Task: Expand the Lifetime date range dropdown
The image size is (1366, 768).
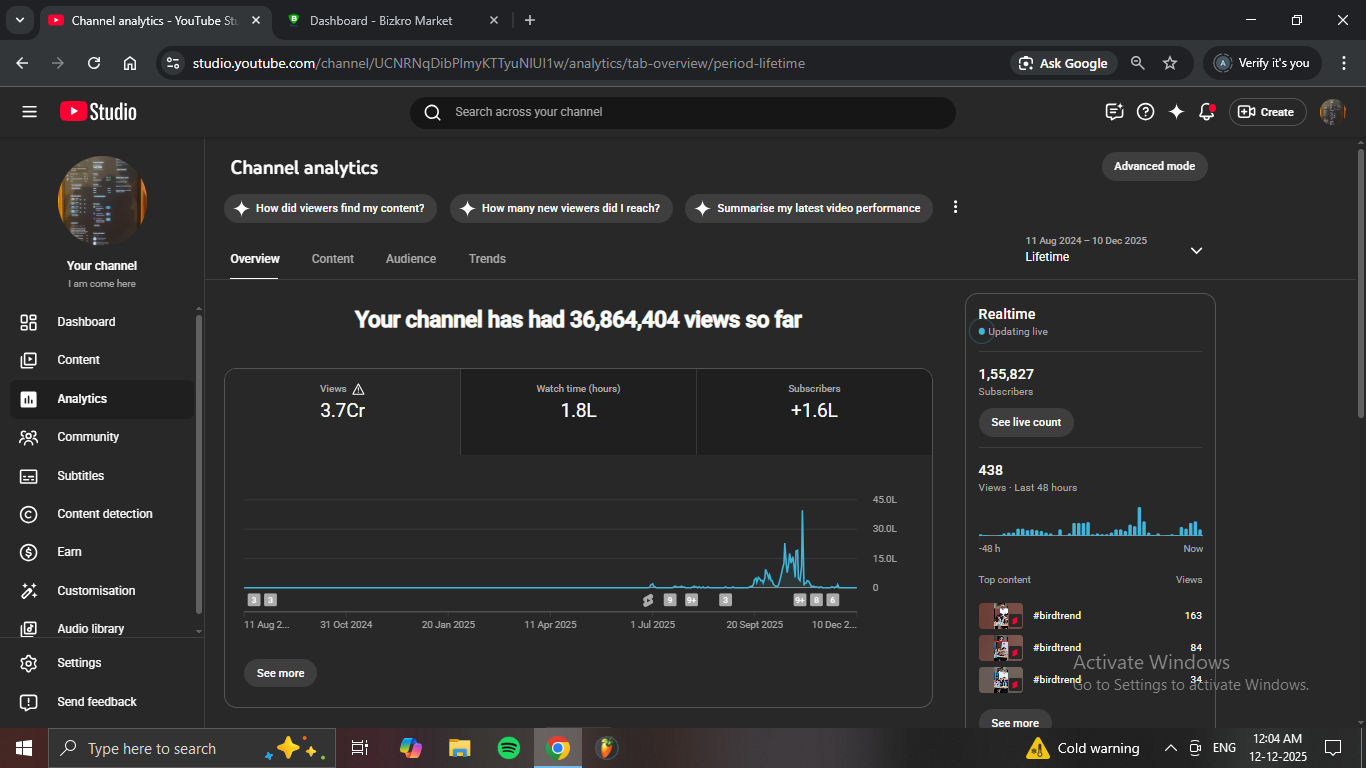Action: pyautogui.click(x=1196, y=251)
